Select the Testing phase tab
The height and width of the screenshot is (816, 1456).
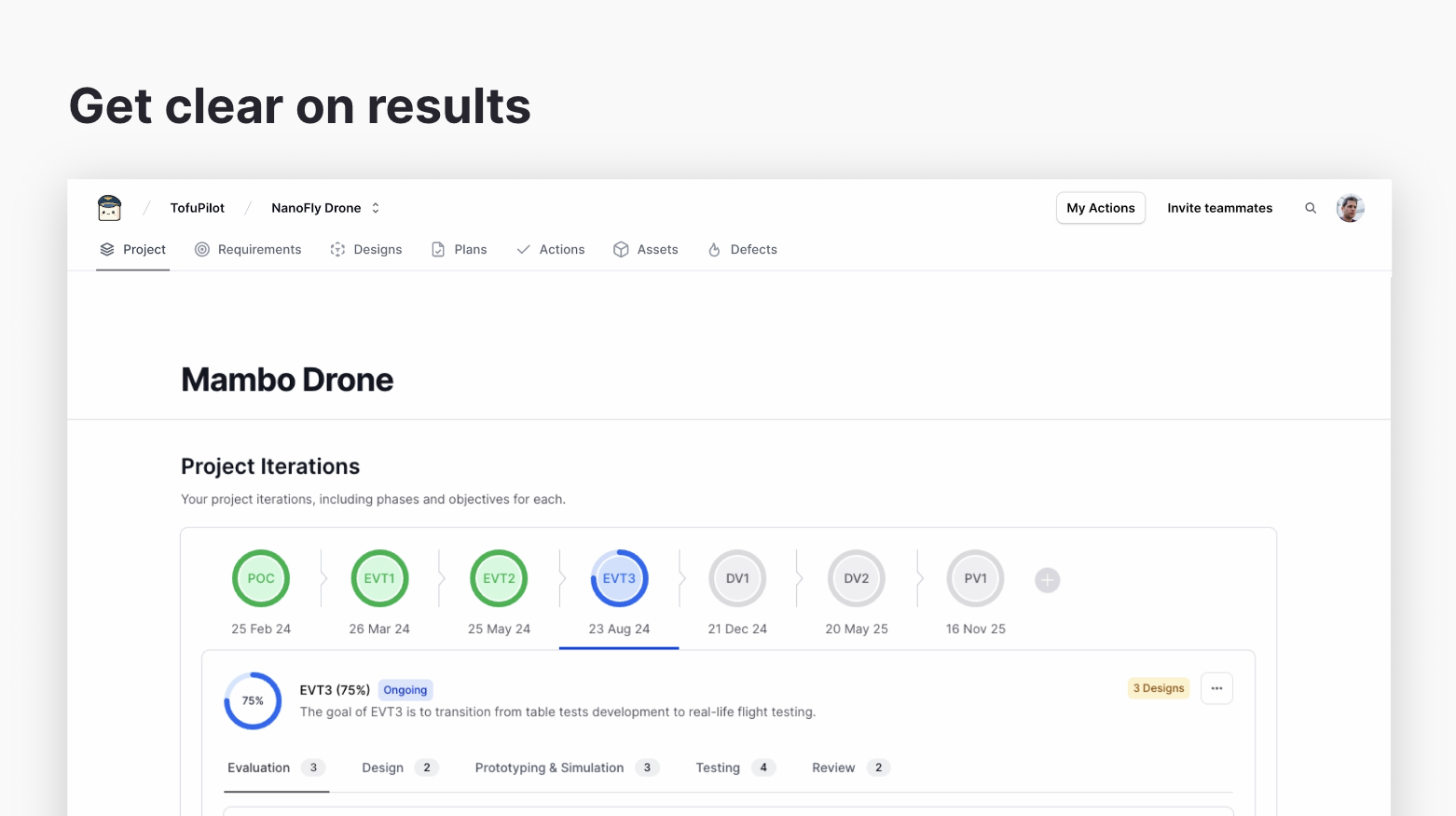[735, 768]
